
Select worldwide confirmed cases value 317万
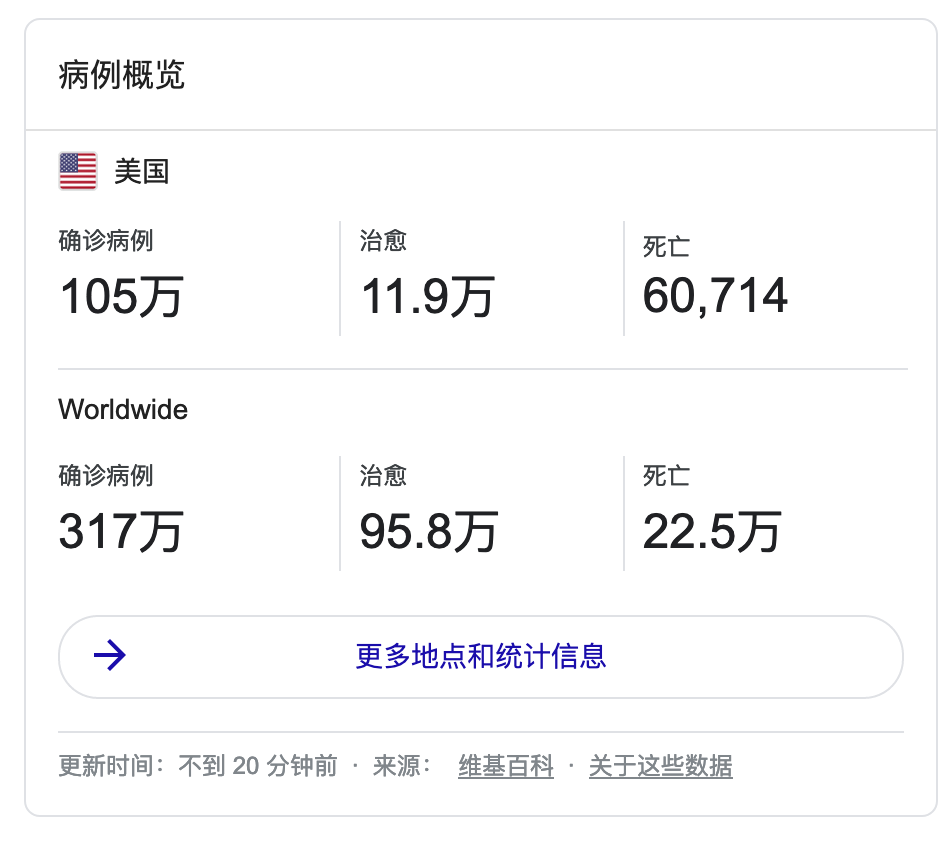[121, 531]
